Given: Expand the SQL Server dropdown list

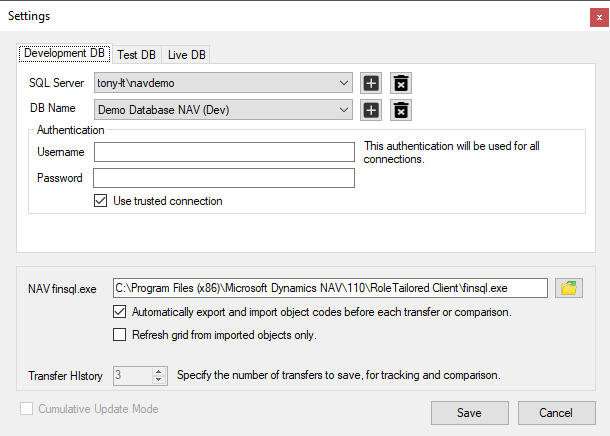Looking at the screenshot, I should (344, 83).
